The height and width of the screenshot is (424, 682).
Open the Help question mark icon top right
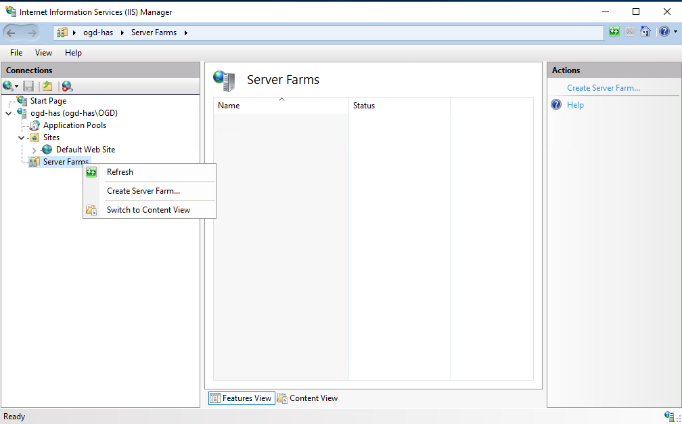tap(664, 32)
